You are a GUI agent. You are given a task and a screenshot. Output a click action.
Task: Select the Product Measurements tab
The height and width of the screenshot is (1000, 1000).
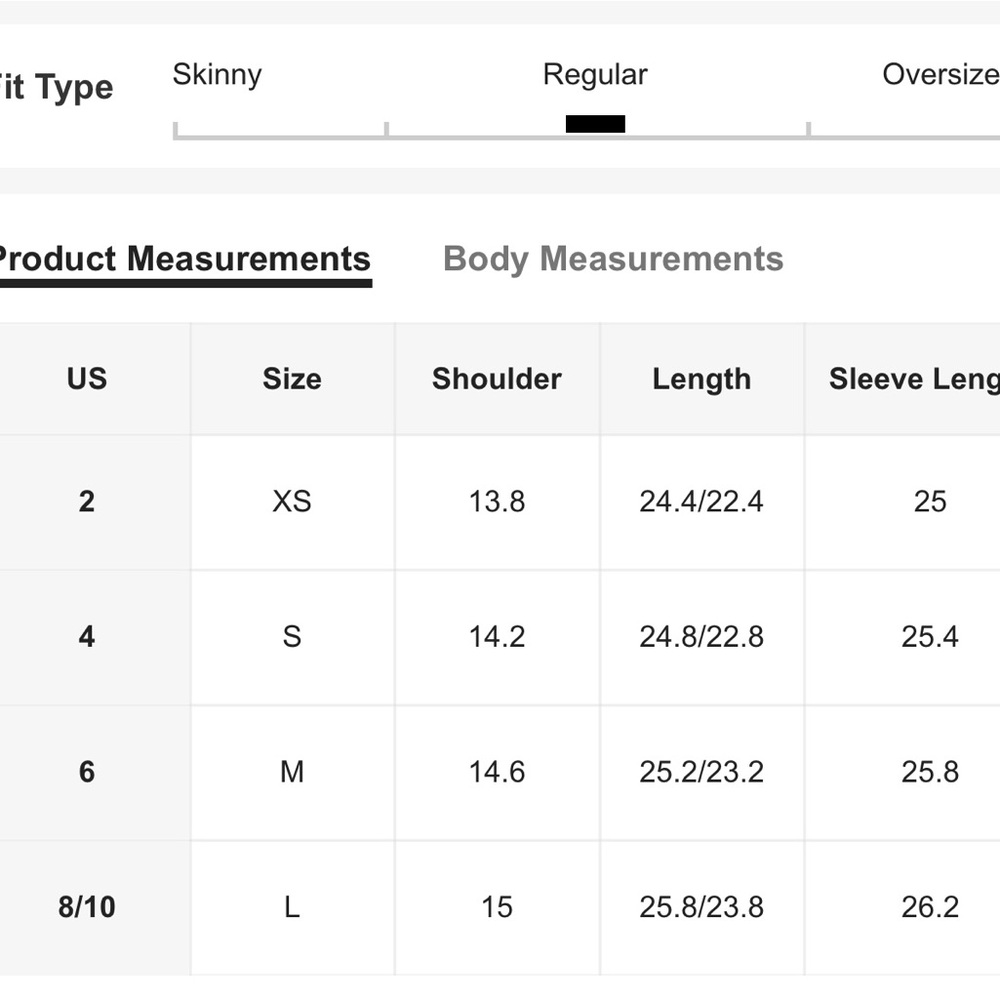(x=185, y=259)
